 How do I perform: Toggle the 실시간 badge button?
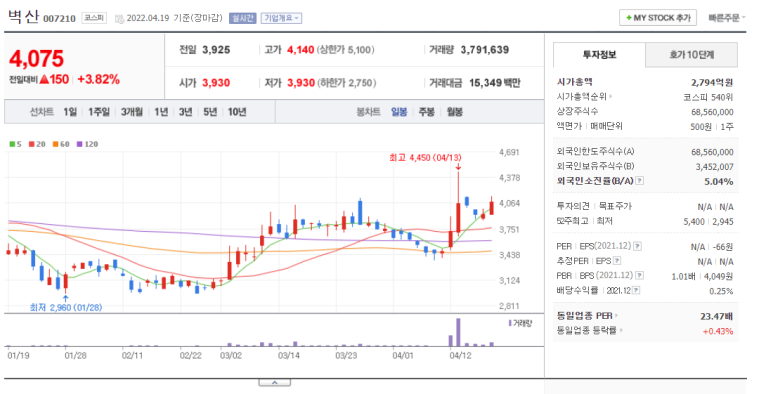click(243, 18)
